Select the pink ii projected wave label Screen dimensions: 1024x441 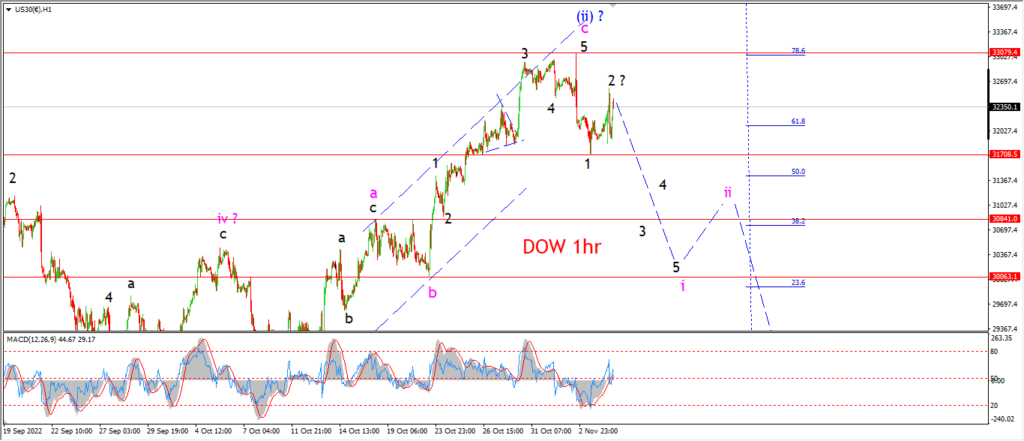tap(727, 192)
